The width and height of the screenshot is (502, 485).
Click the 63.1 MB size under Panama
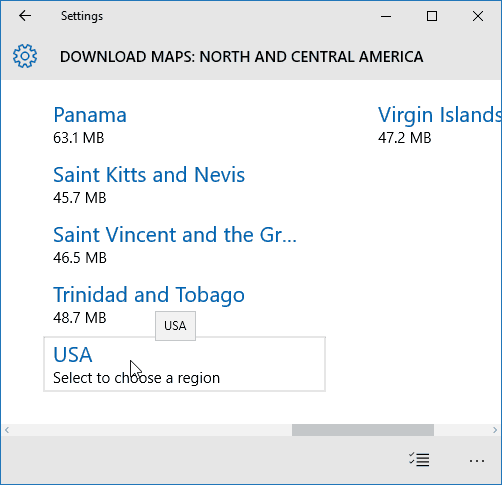point(79,138)
